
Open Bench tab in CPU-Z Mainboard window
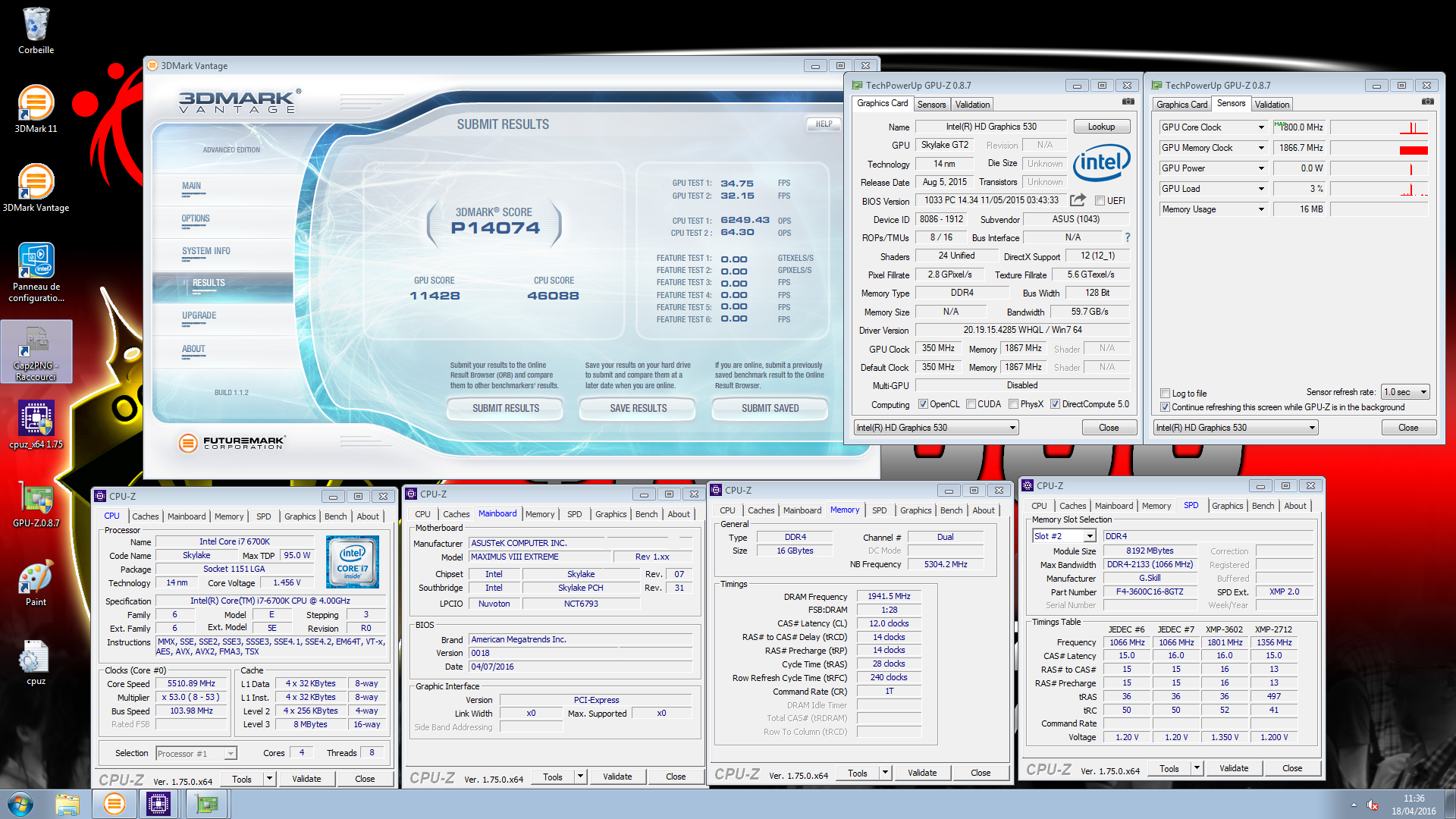(646, 514)
